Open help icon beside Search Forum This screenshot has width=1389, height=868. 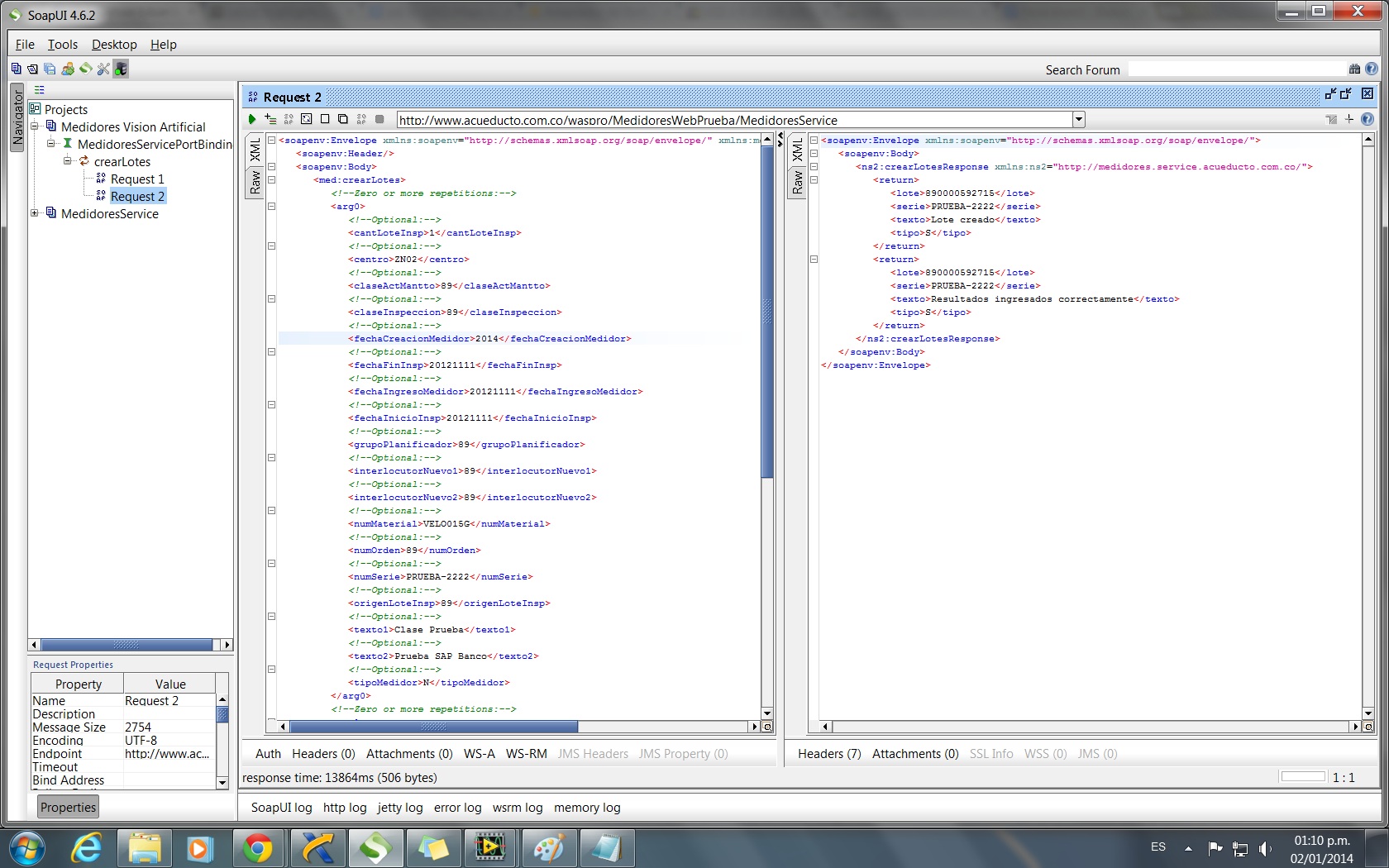(1372, 69)
